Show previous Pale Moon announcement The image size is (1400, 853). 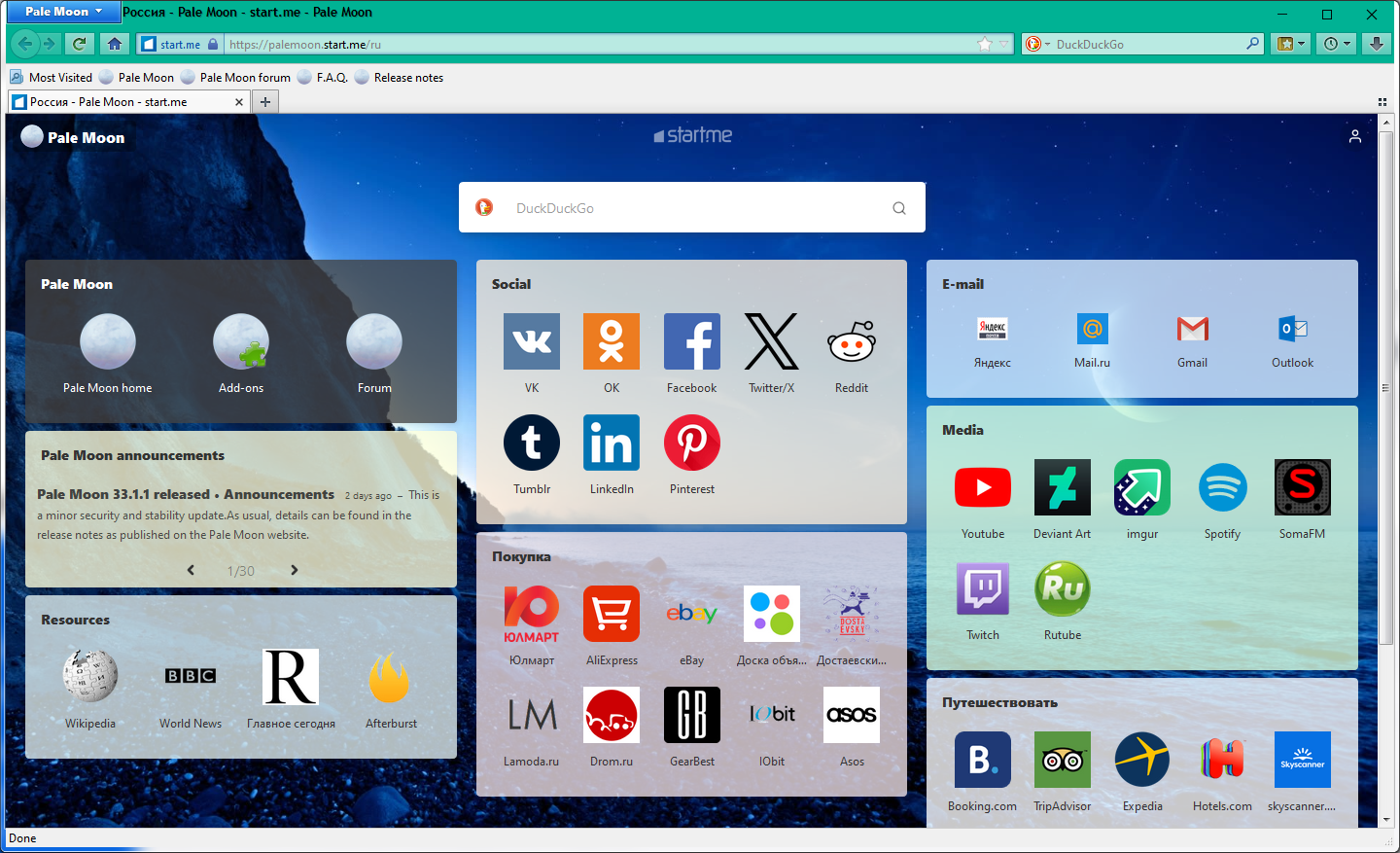tap(191, 570)
